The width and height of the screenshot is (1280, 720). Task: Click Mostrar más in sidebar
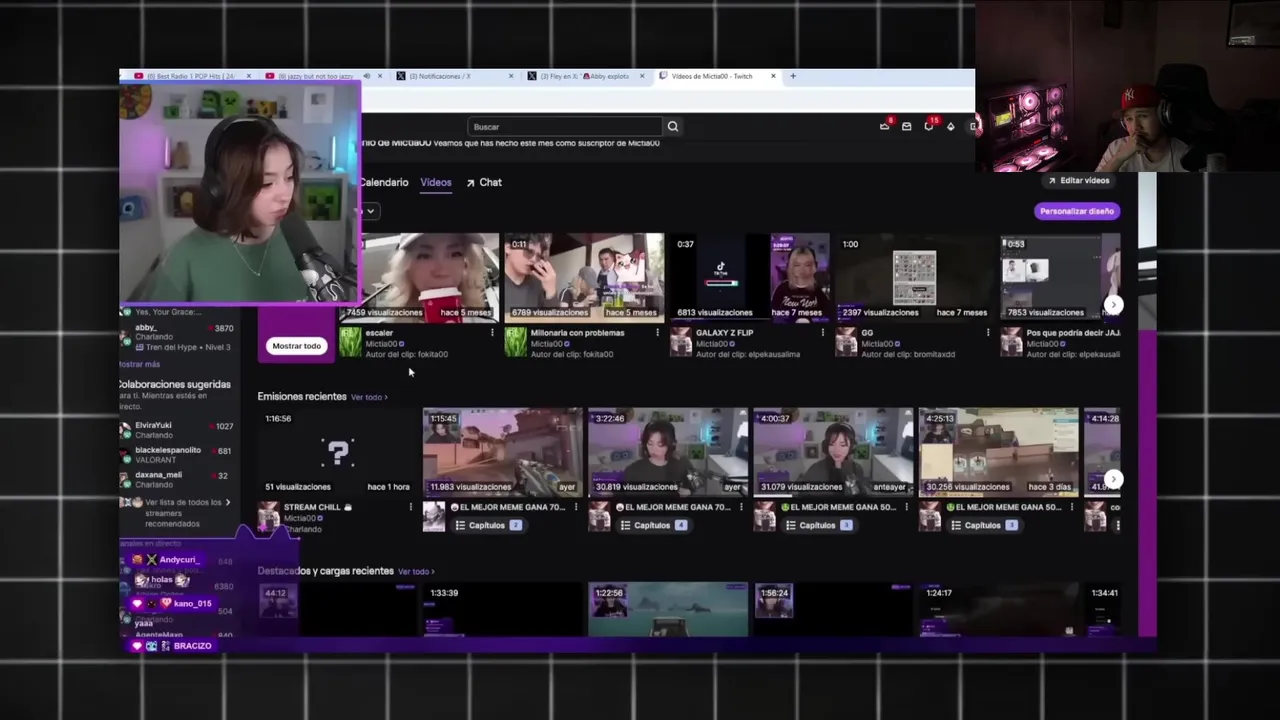click(140, 364)
